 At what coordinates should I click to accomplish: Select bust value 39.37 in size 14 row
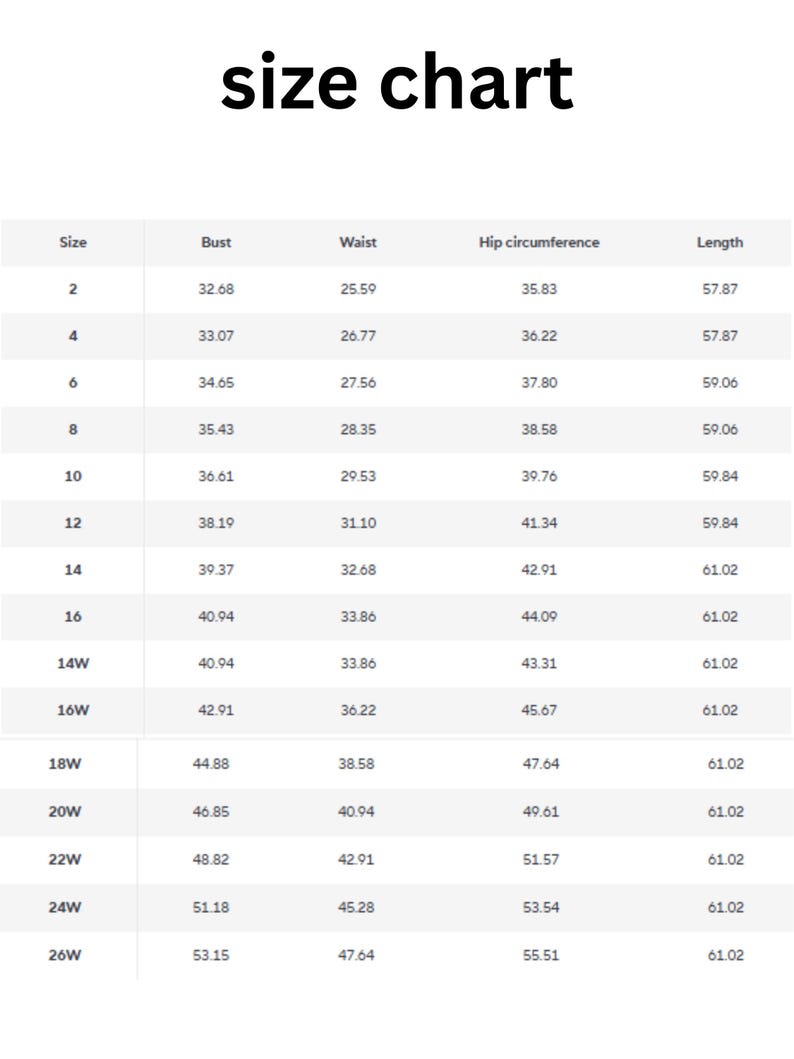coord(216,570)
